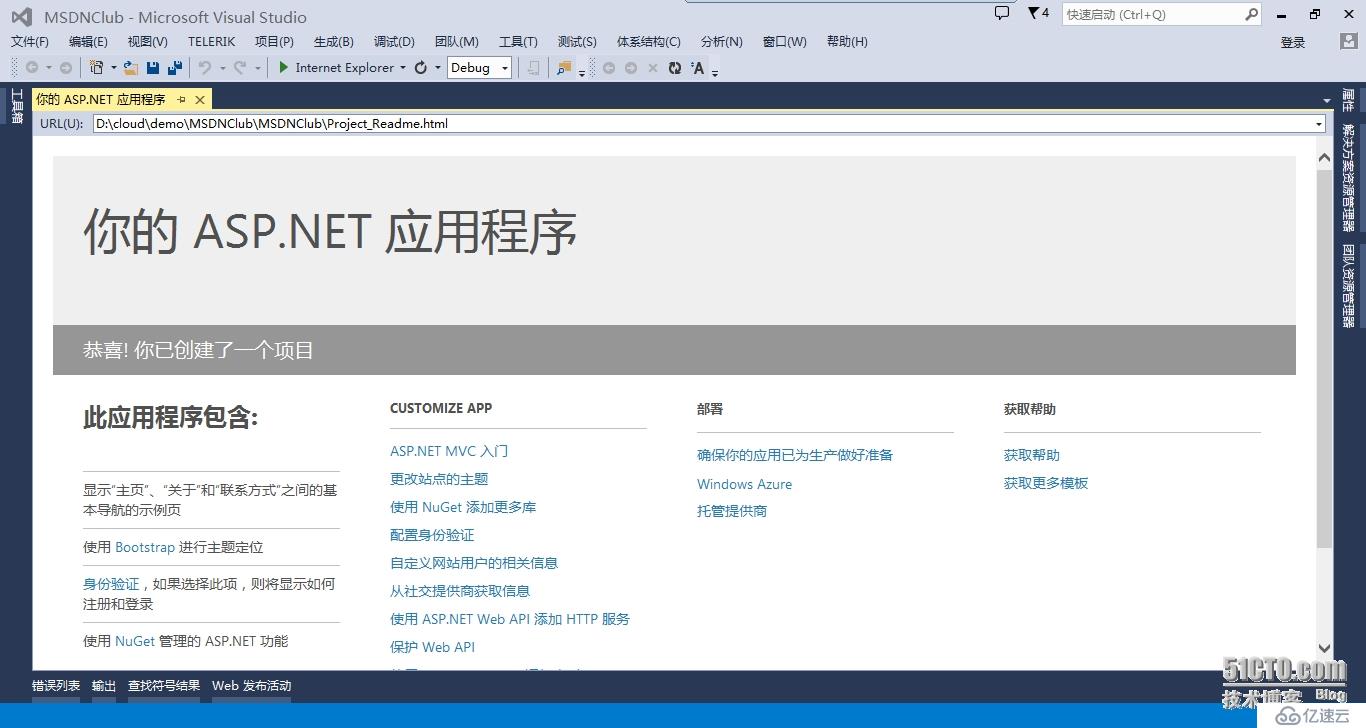This screenshot has height=728, width=1366.
Task: Open standard toolbar overflow options arrow
Action: coord(581,72)
